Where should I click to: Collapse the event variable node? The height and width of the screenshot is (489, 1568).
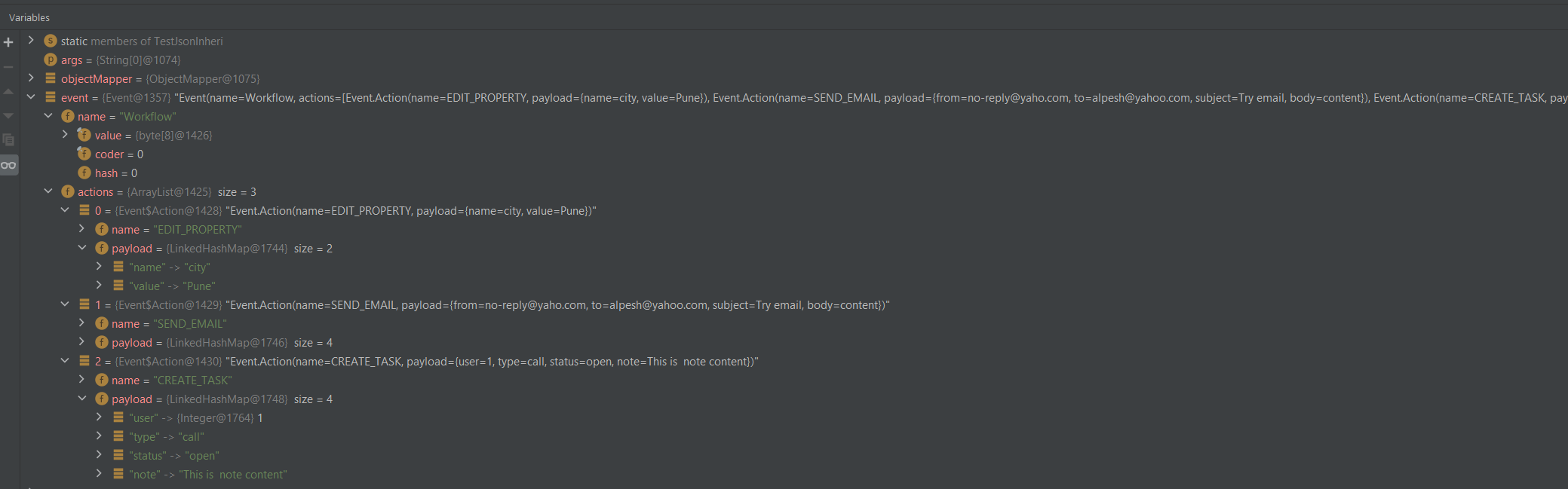tap(31, 96)
